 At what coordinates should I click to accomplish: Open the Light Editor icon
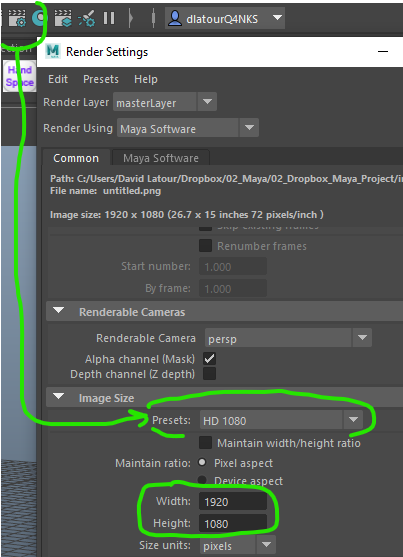[86, 18]
